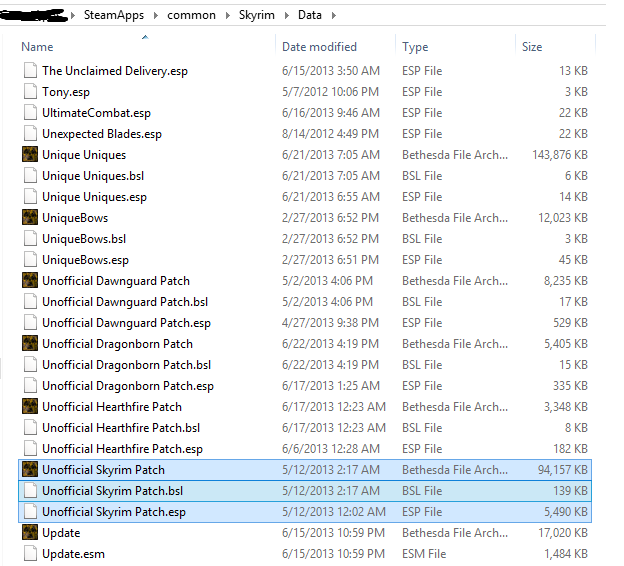Screen dimensions: 624x566
Task: Select file name Unofficial Skyrim Patch.bsl
Action: pyautogui.click(x=113, y=491)
